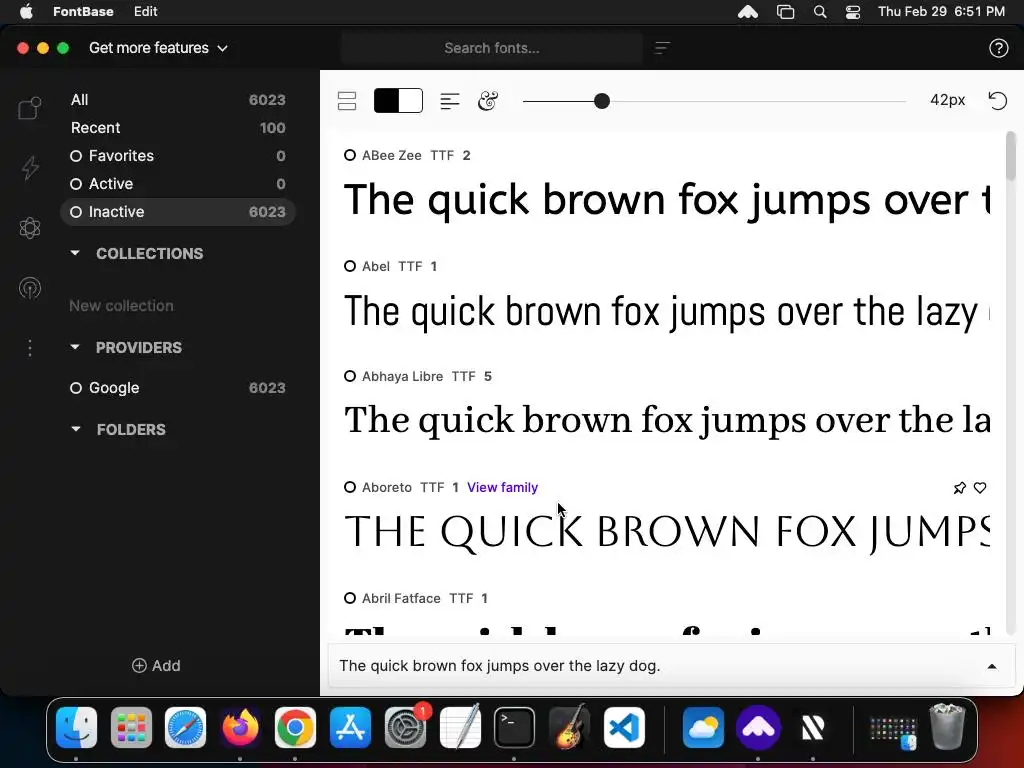The height and width of the screenshot is (768, 1024).
Task: Select the Recent fonts category
Action: pos(178,128)
